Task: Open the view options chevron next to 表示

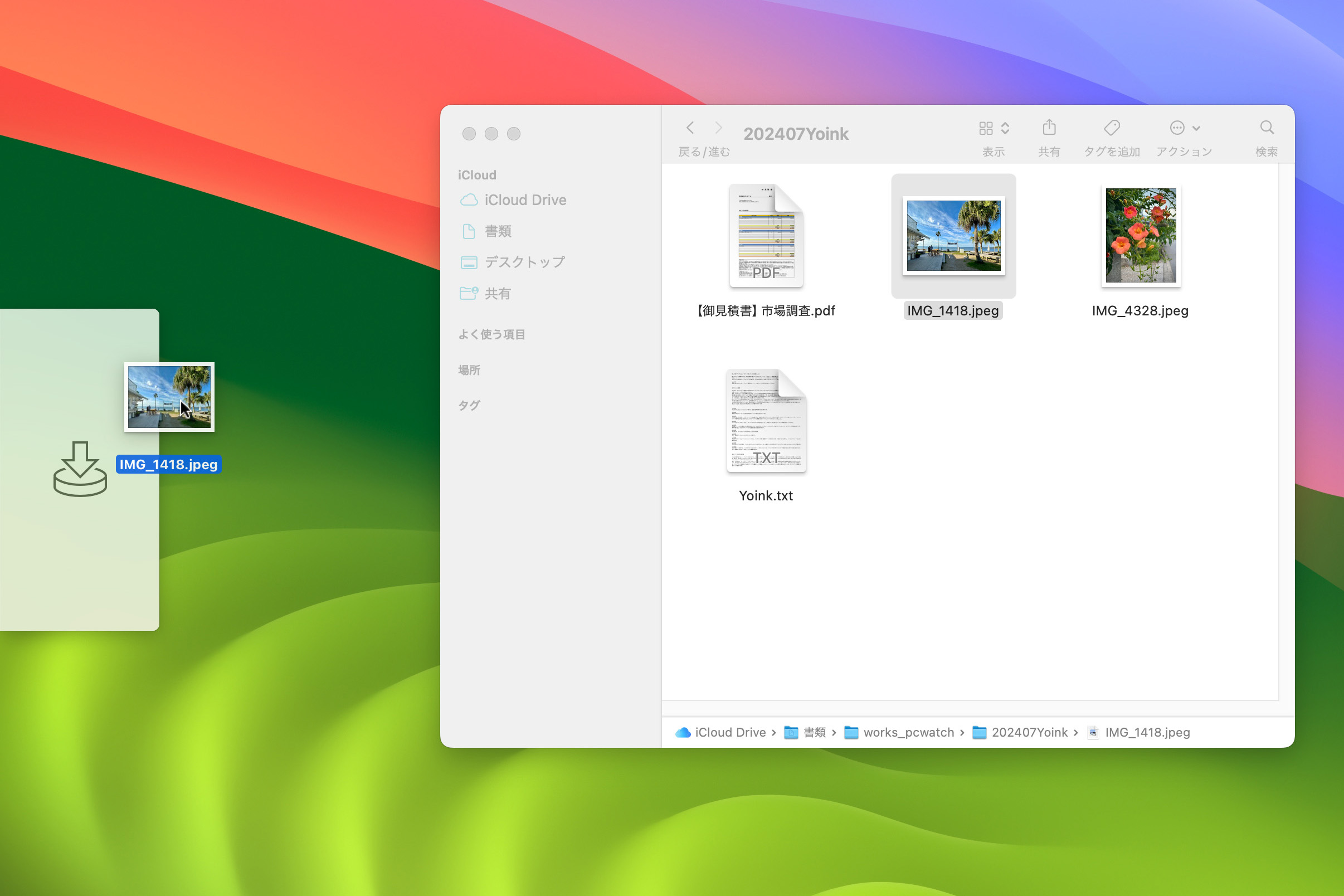Action: (x=1005, y=128)
